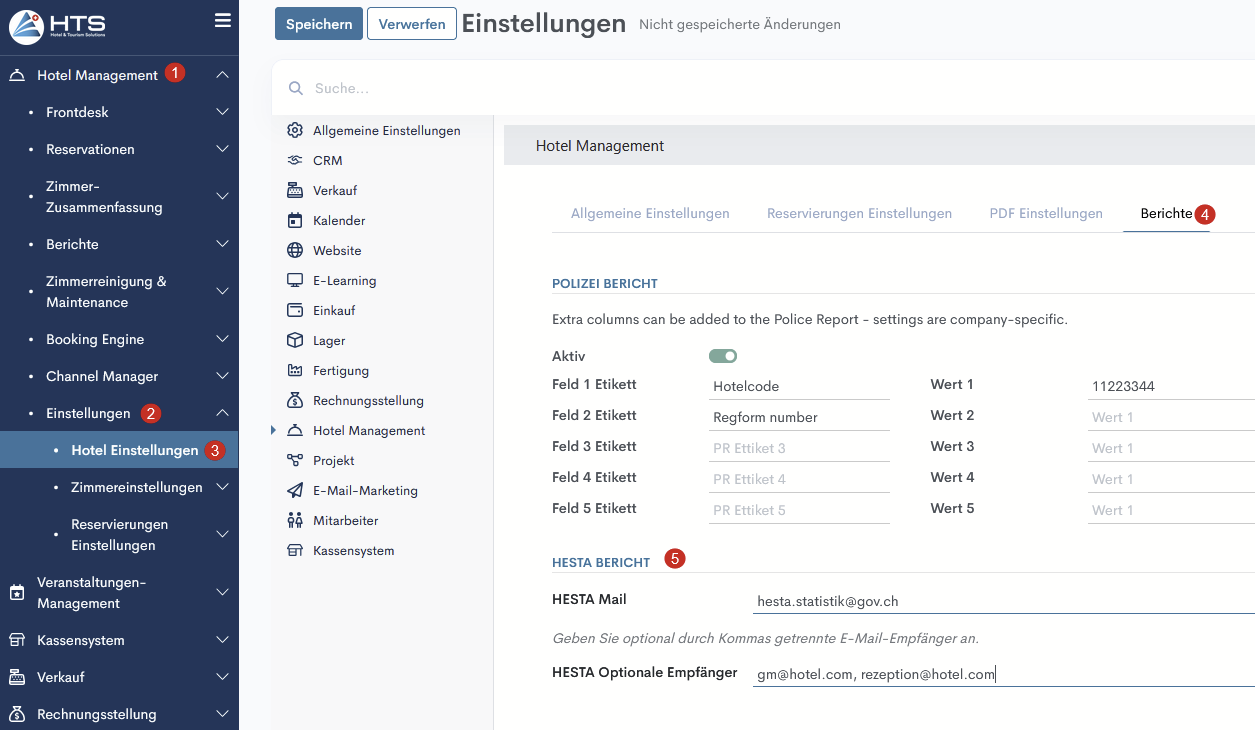Click the Suche search field

[700, 88]
